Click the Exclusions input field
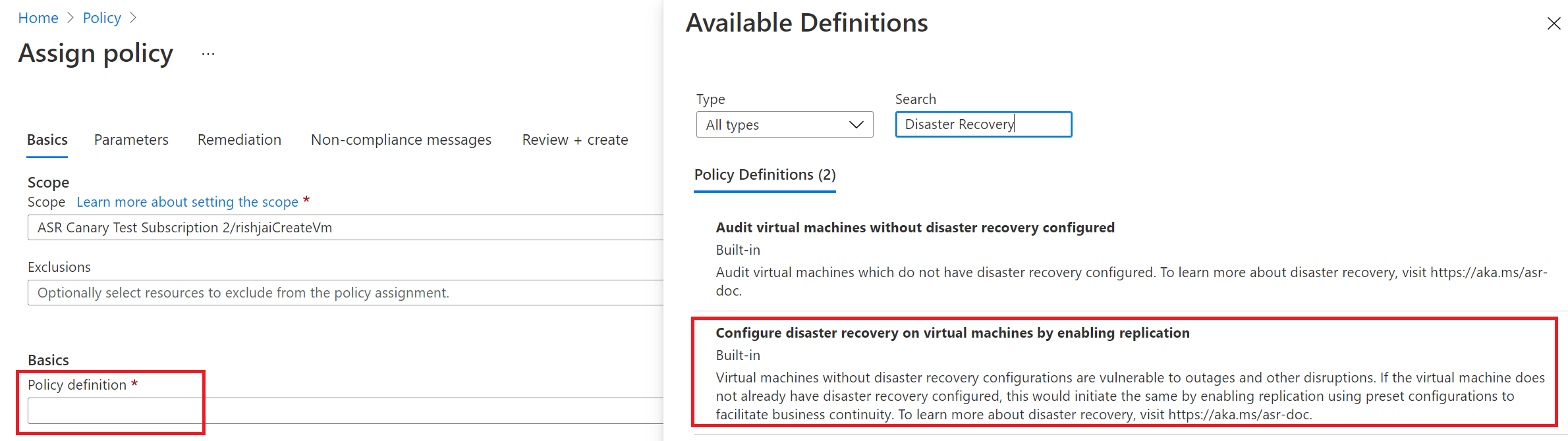The width and height of the screenshot is (1568, 441). point(345,293)
